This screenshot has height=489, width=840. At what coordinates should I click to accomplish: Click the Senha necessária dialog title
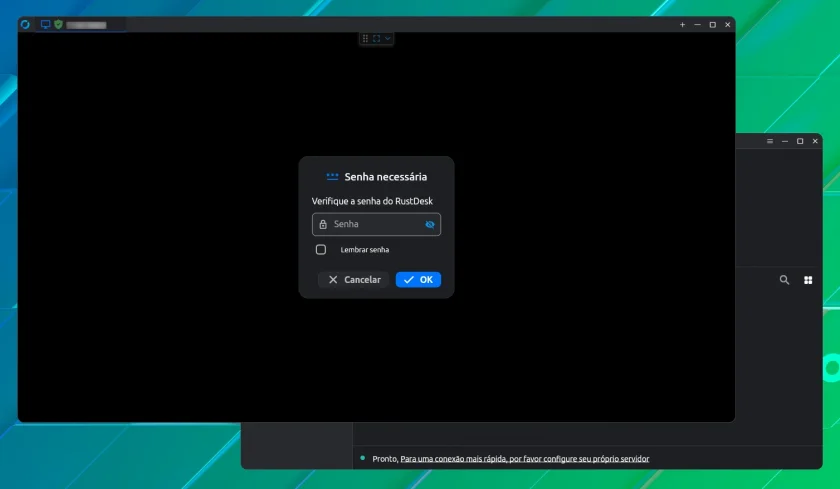click(x=386, y=177)
